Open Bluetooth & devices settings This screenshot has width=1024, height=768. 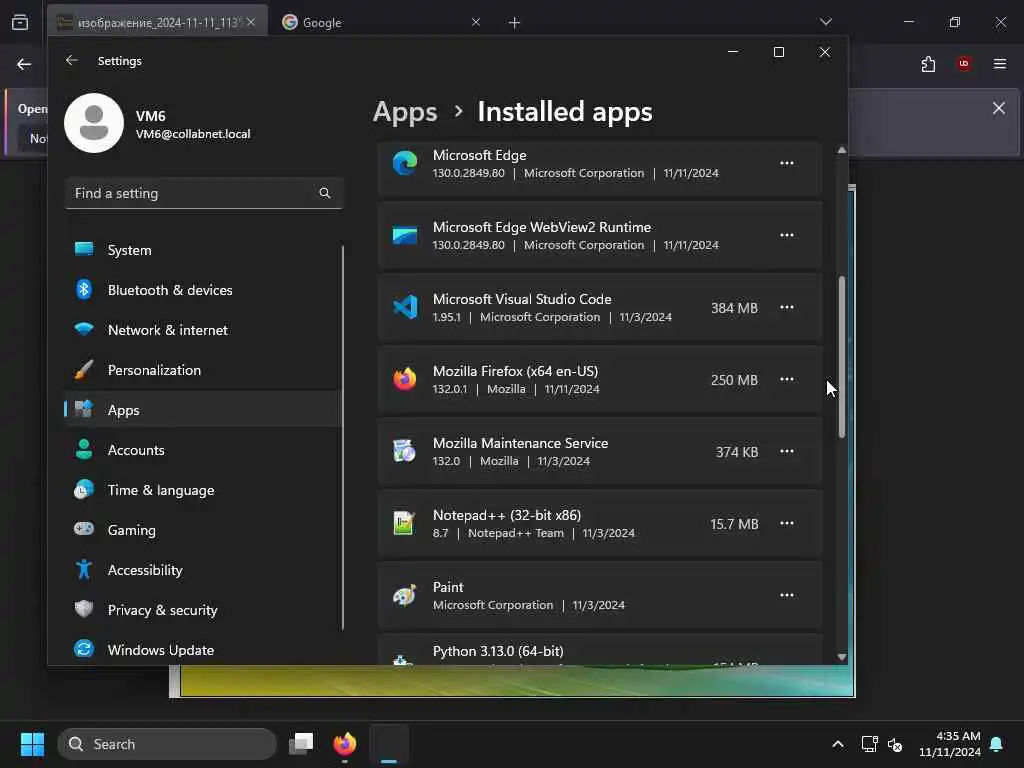[203, 290]
